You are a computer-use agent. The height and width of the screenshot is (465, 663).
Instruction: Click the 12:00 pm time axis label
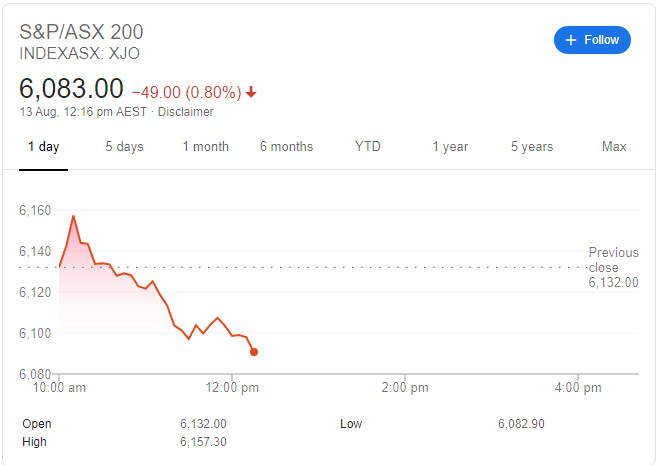[232, 387]
